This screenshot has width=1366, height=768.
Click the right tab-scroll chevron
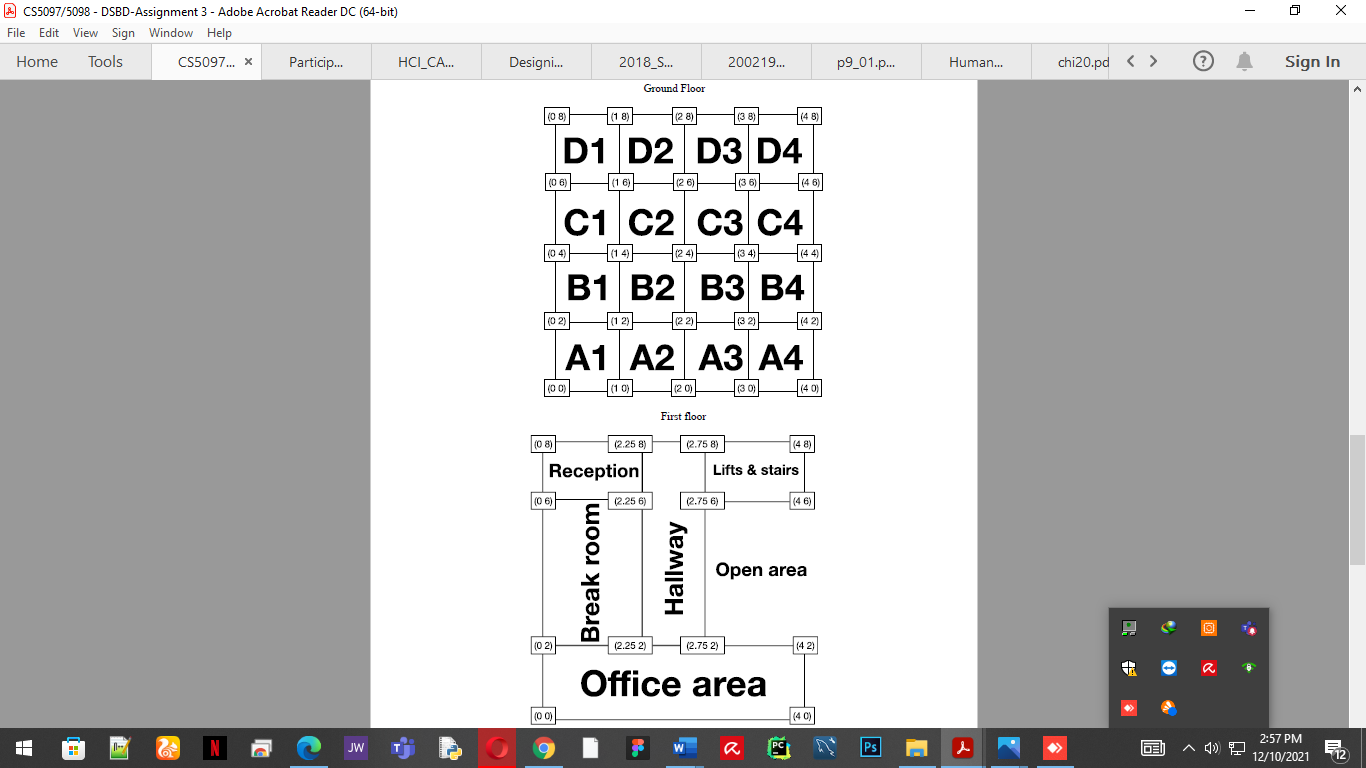point(1154,61)
